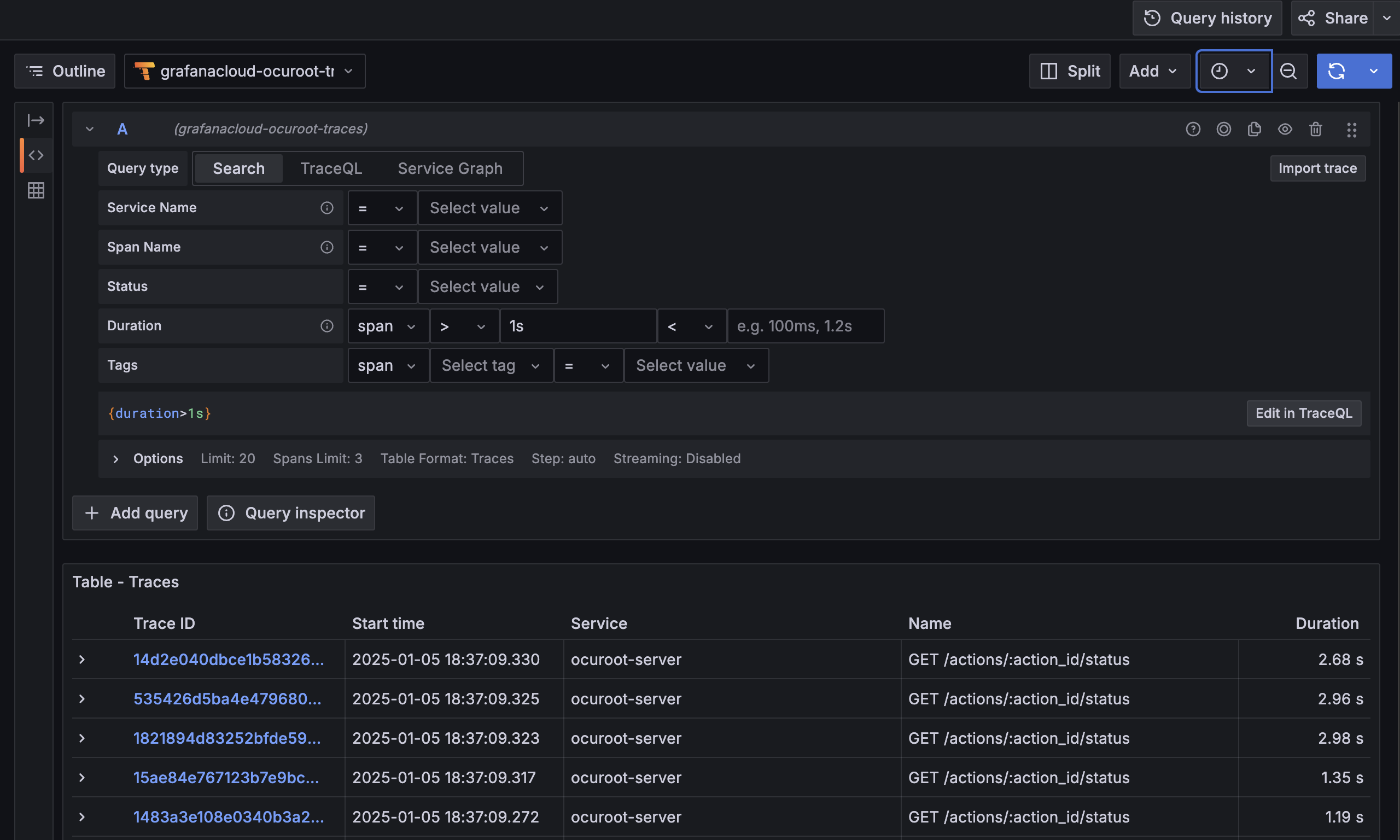This screenshot has width=1400, height=840.
Task: Delete query A with the trash icon
Action: pos(1316,129)
